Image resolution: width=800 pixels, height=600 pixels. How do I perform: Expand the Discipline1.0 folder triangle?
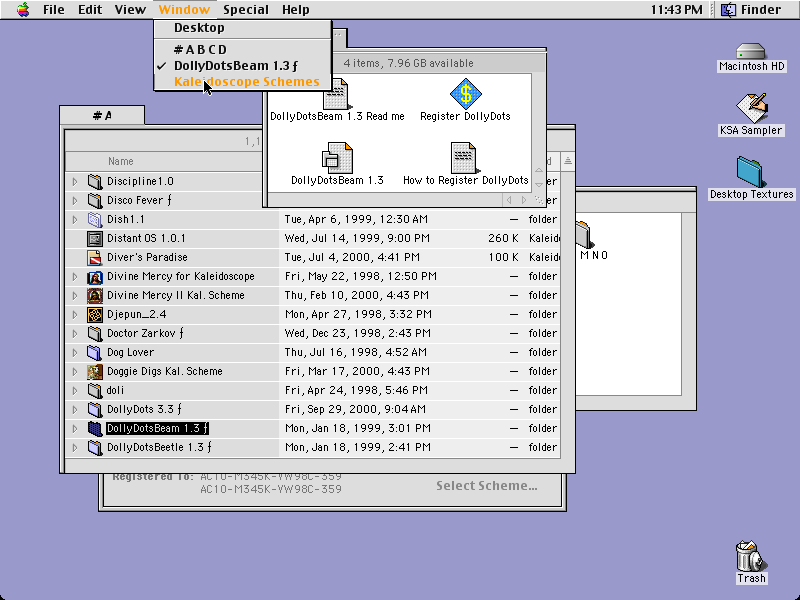[x=74, y=181]
